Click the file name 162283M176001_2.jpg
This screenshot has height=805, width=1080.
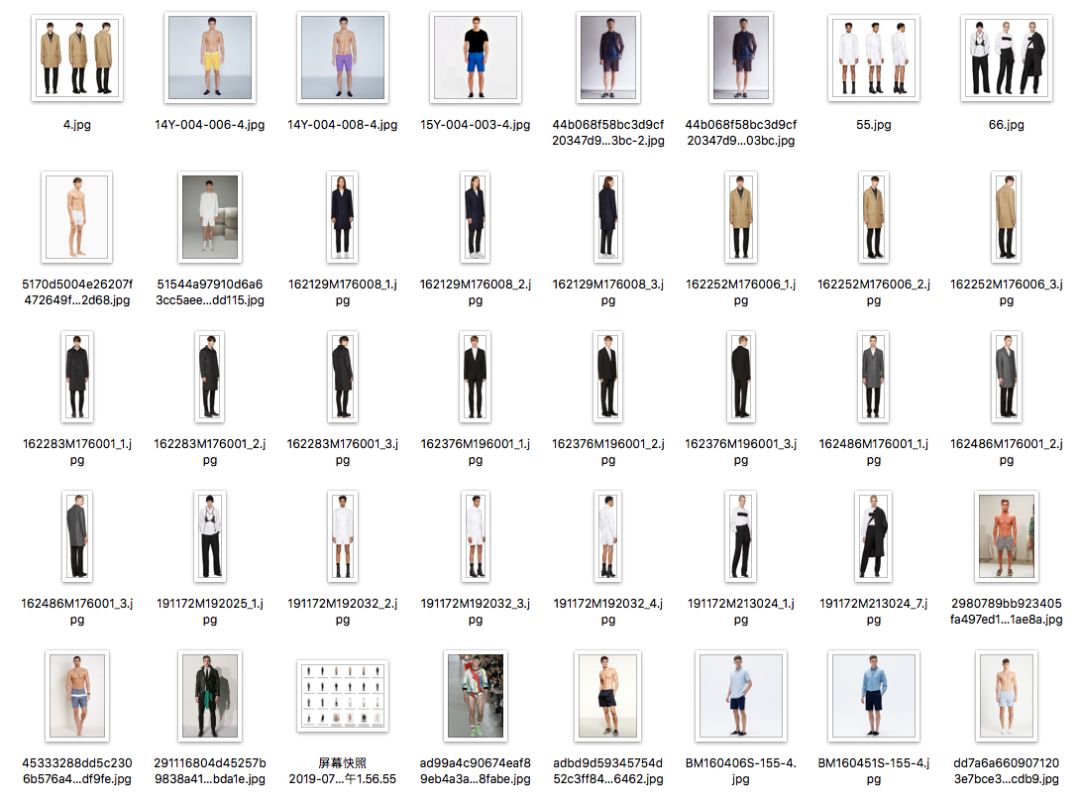(210, 452)
